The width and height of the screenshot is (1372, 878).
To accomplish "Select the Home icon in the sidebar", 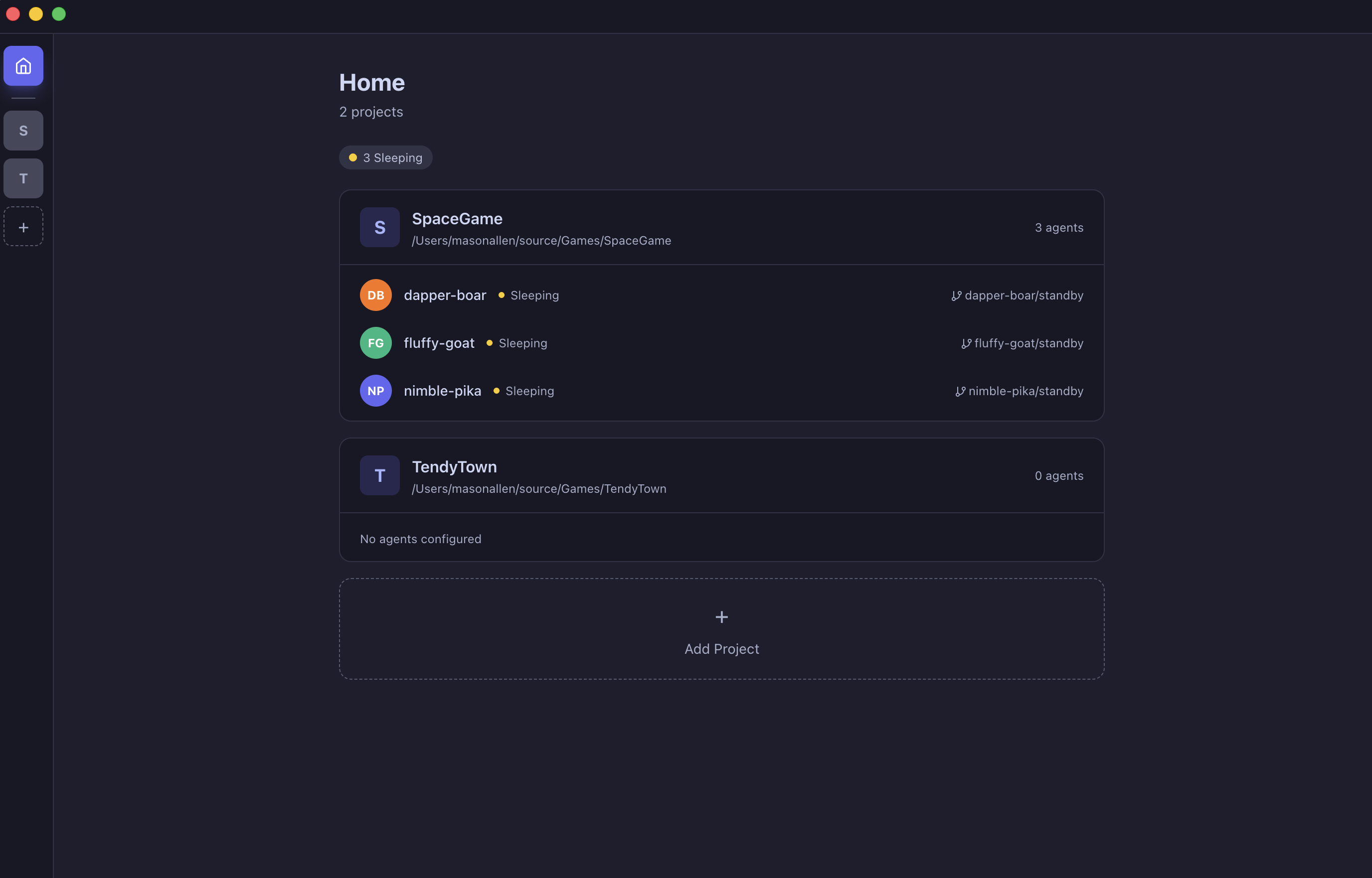I will (23, 66).
